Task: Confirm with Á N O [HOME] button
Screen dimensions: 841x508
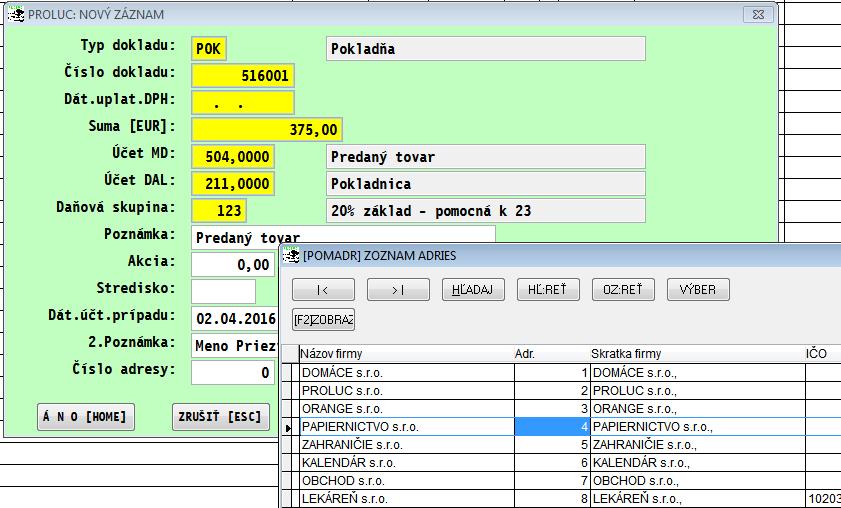Action: point(86,417)
